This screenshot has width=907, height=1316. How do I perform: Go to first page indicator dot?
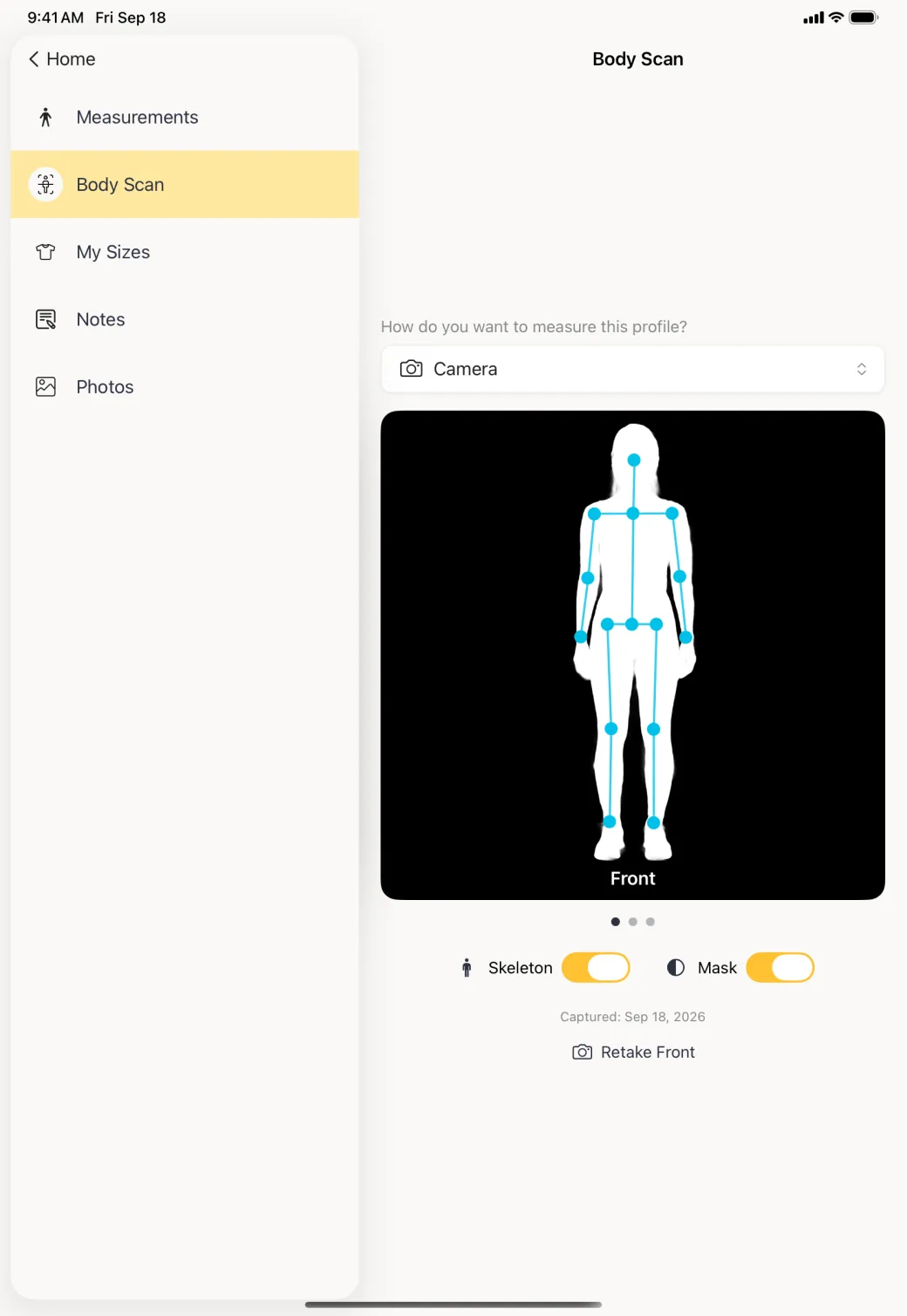pyautogui.click(x=616, y=922)
